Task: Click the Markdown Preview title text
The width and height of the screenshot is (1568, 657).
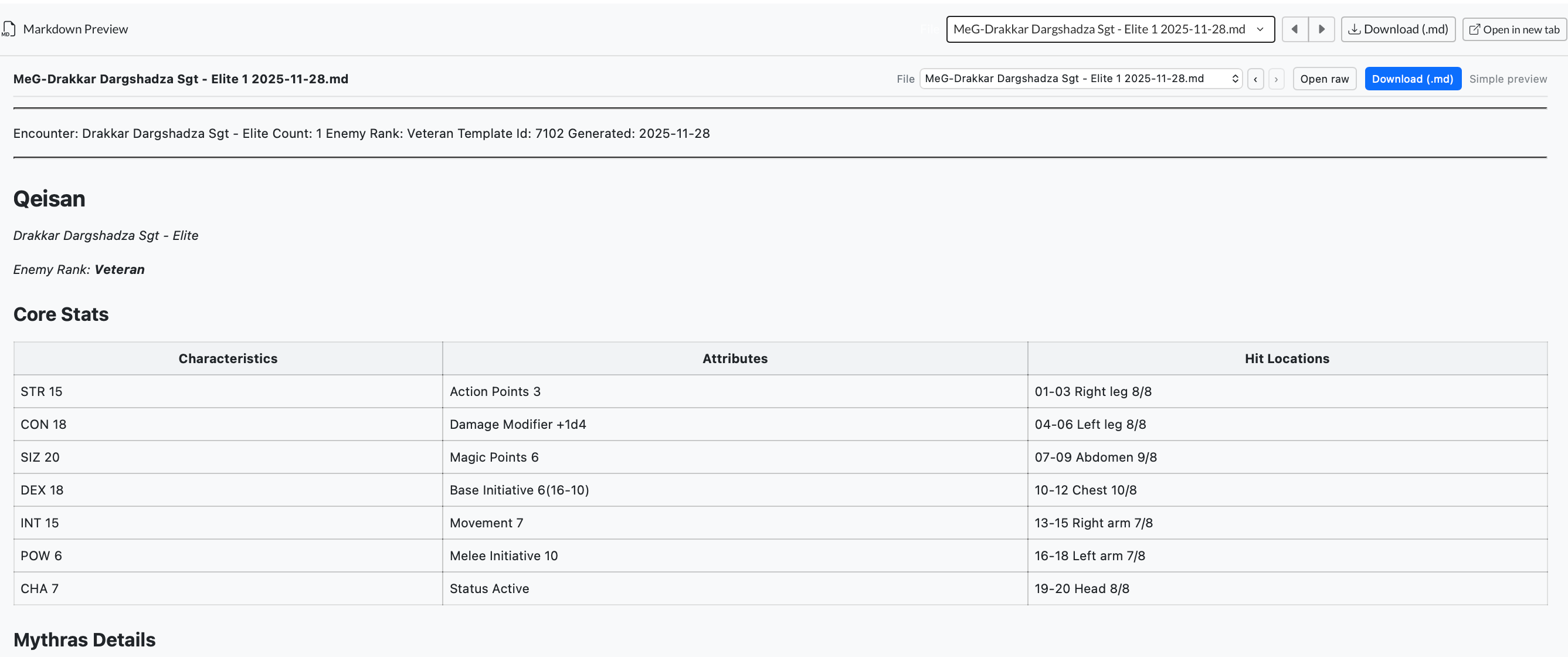Action: [76, 29]
